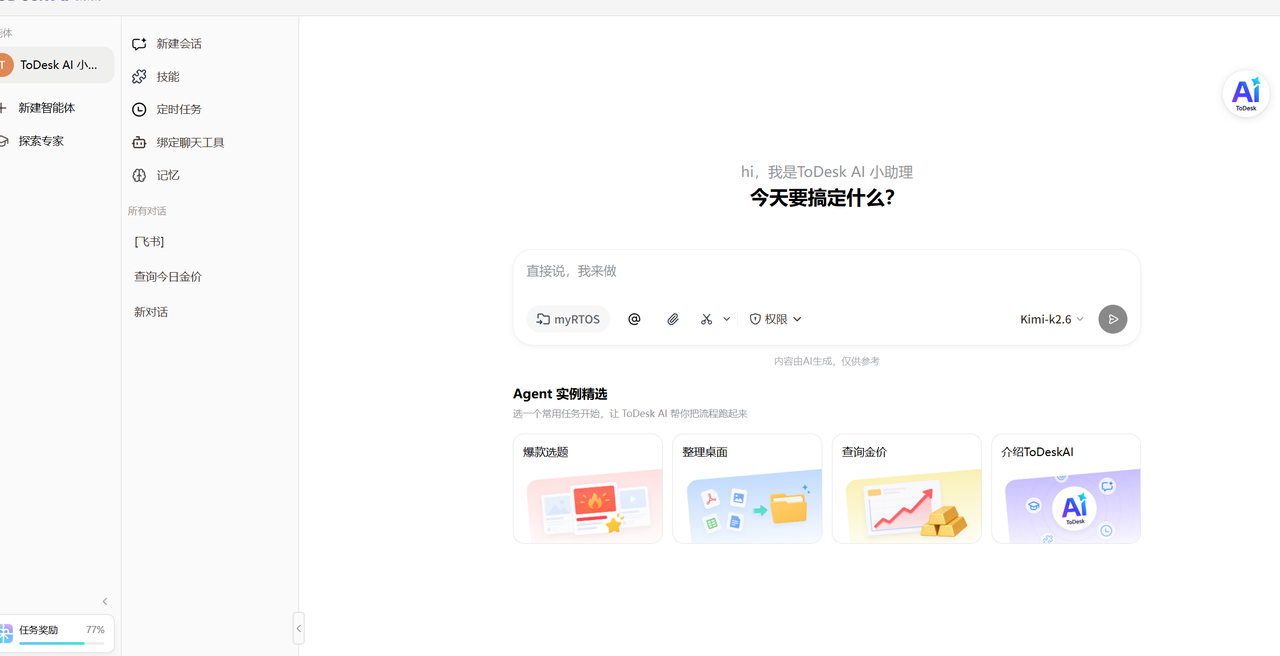Click the task reward progress bar
The height and width of the screenshot is (656, 1280).
(x=61, y=643)
